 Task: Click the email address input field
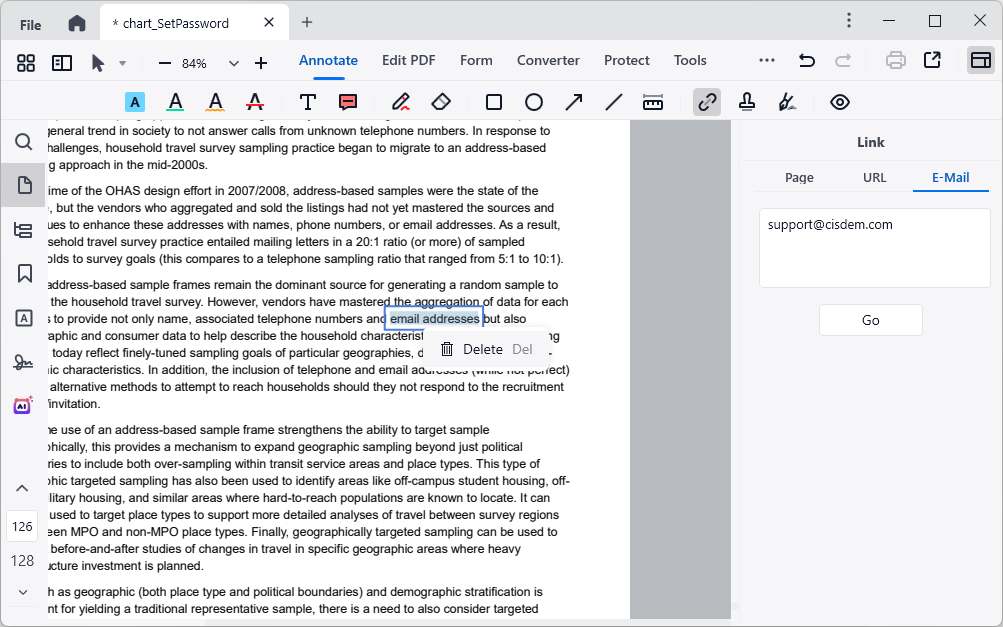click(x=874, y=247)
